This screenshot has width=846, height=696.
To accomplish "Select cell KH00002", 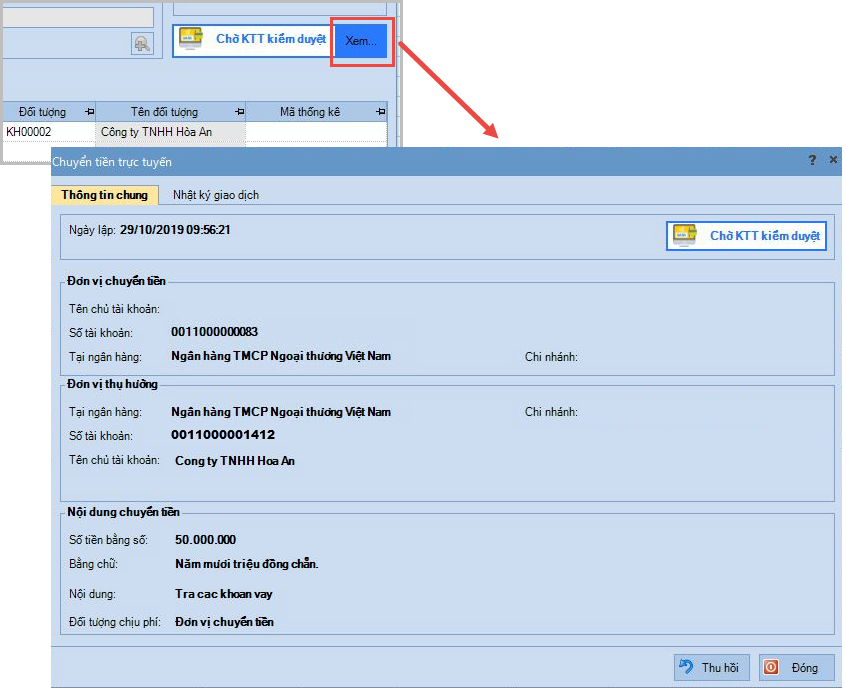I will [49, 132].
